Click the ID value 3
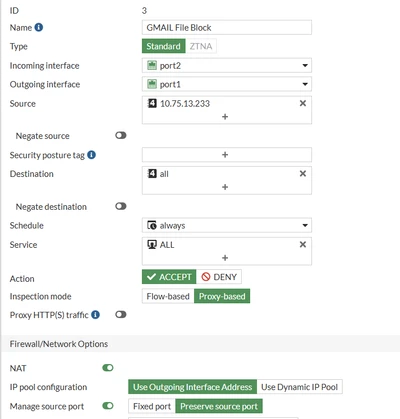The width and height of the screenshot is (400, 419). click(144, 11)
